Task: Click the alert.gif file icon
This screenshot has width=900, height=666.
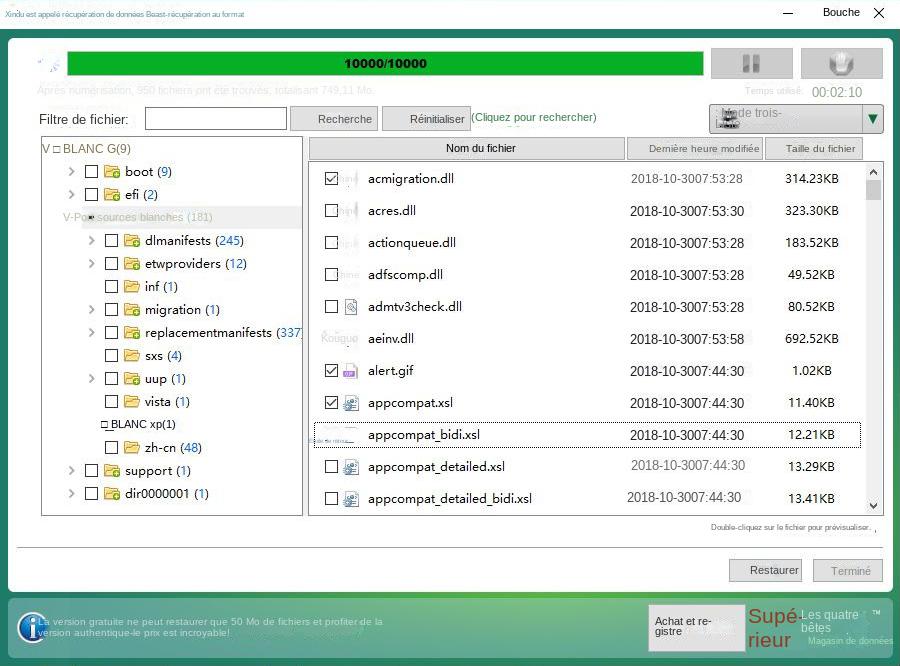Action: (350, 371)
